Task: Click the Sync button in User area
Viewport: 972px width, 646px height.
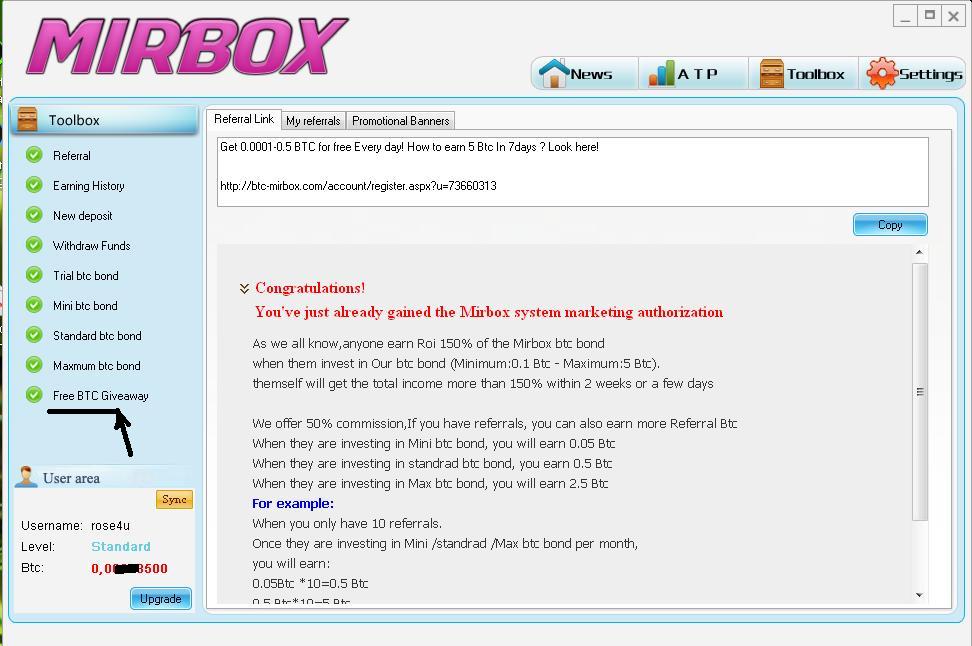Action: (174, 499)
